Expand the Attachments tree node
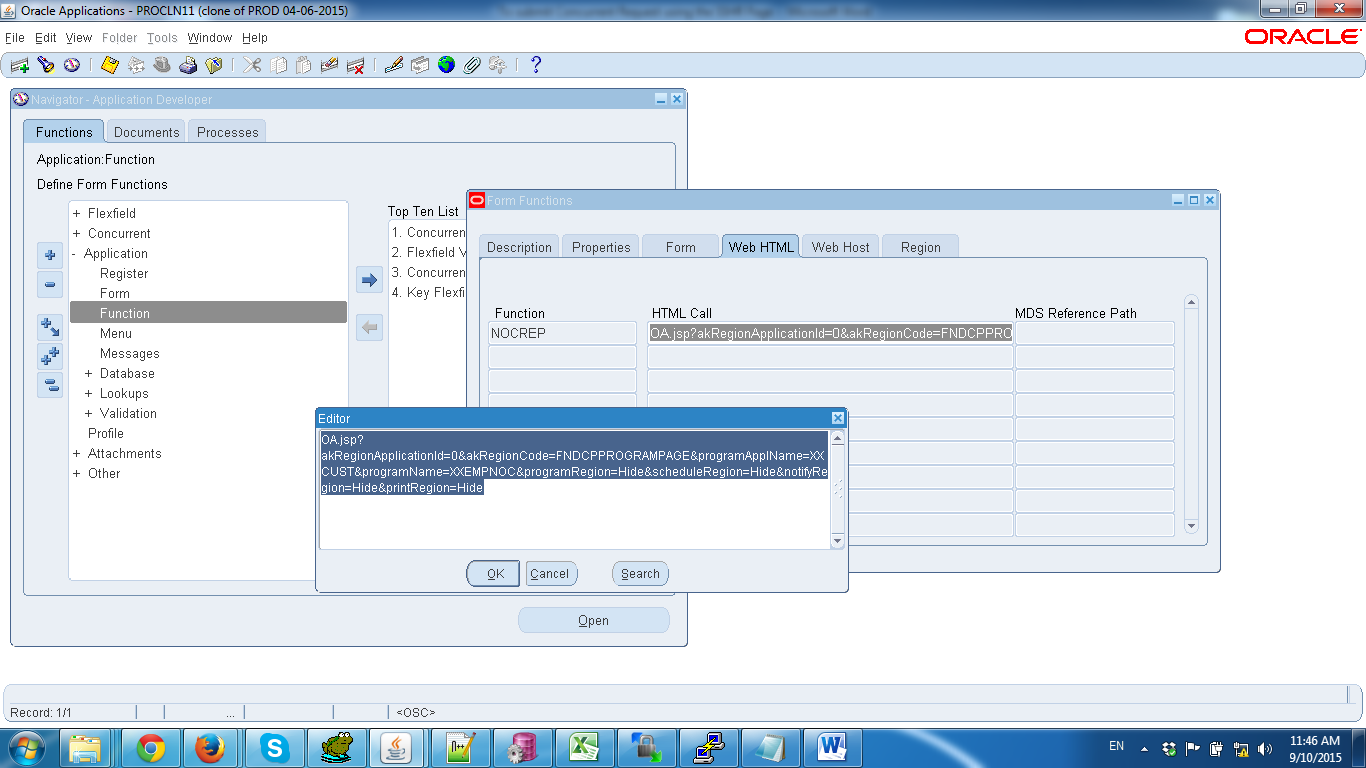The image size is (1366, 768). tap(77, 453)
